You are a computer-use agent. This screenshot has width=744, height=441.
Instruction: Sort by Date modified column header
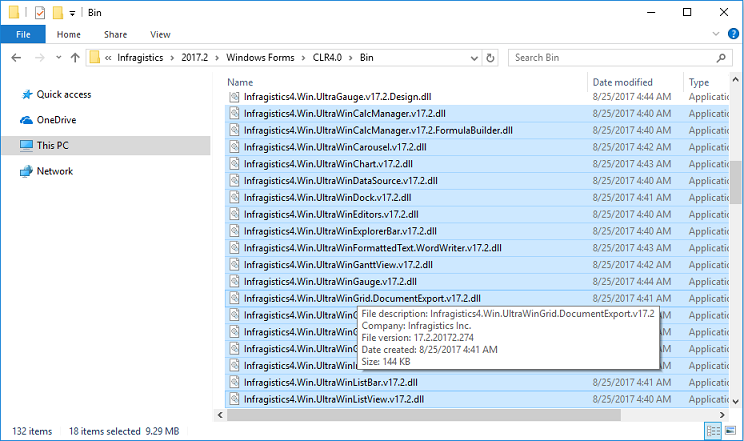(622, 82)
